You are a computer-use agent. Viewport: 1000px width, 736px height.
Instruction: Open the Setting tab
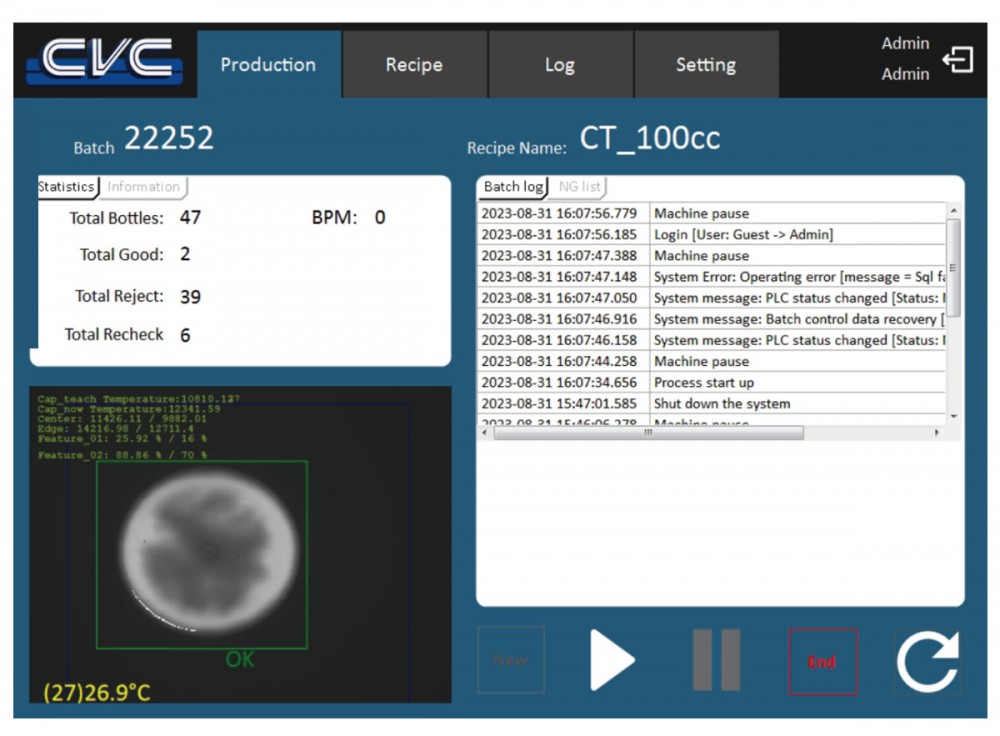pos(705,65)
